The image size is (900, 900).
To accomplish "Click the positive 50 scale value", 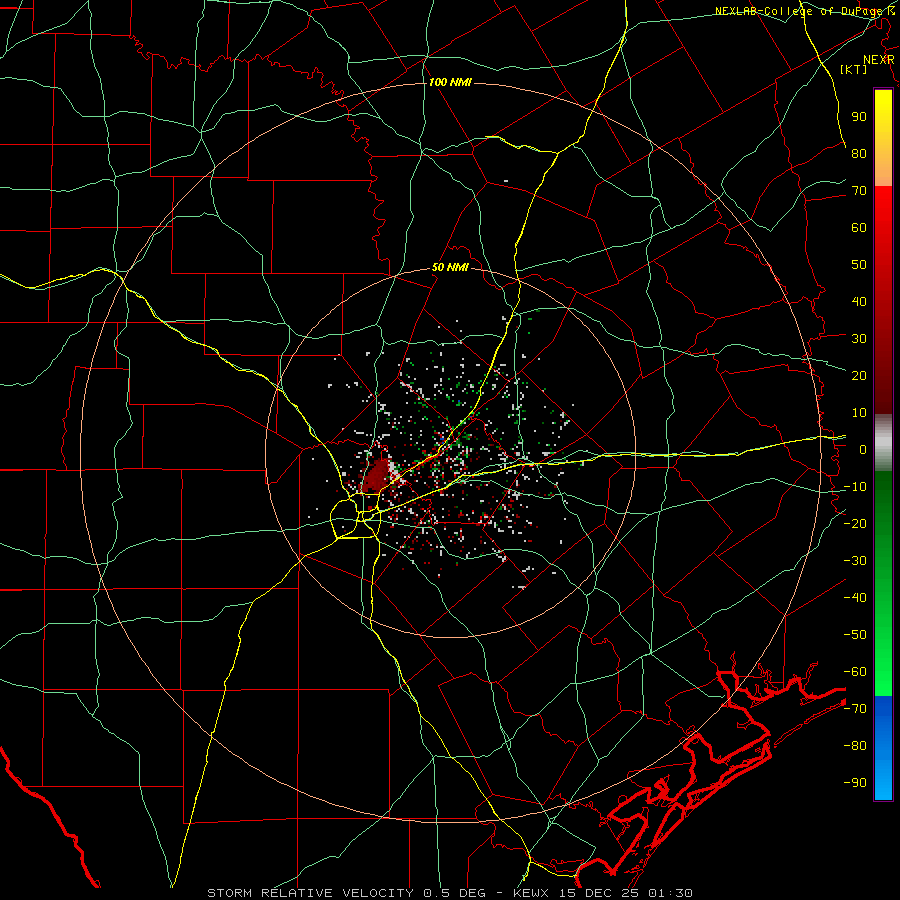I will [859, 265].
